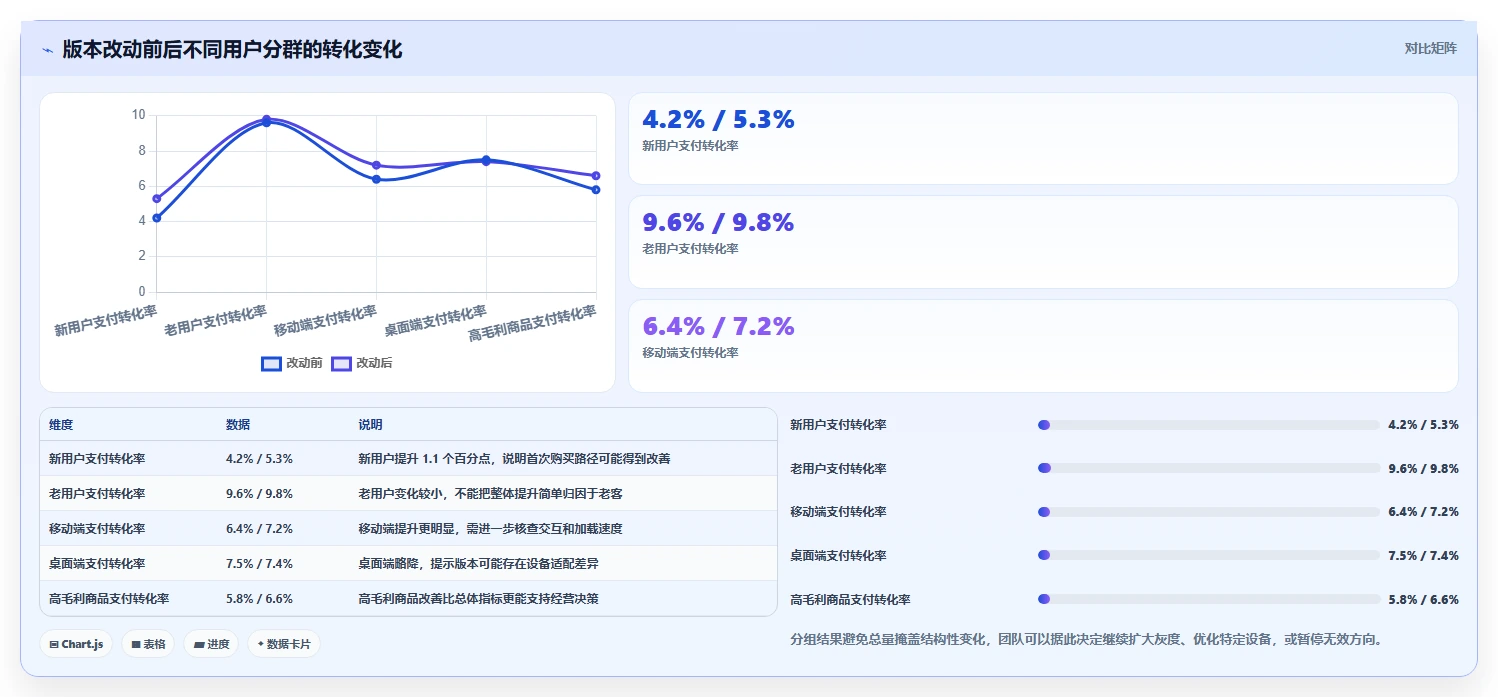Click the 数据 column header in the table

click(x=238, y=425)
